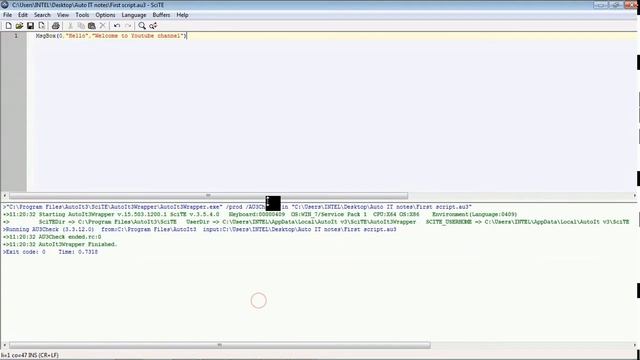640x360 pixels.
Task: Copy selection with the Copy icon
Action: coord(81,26)
